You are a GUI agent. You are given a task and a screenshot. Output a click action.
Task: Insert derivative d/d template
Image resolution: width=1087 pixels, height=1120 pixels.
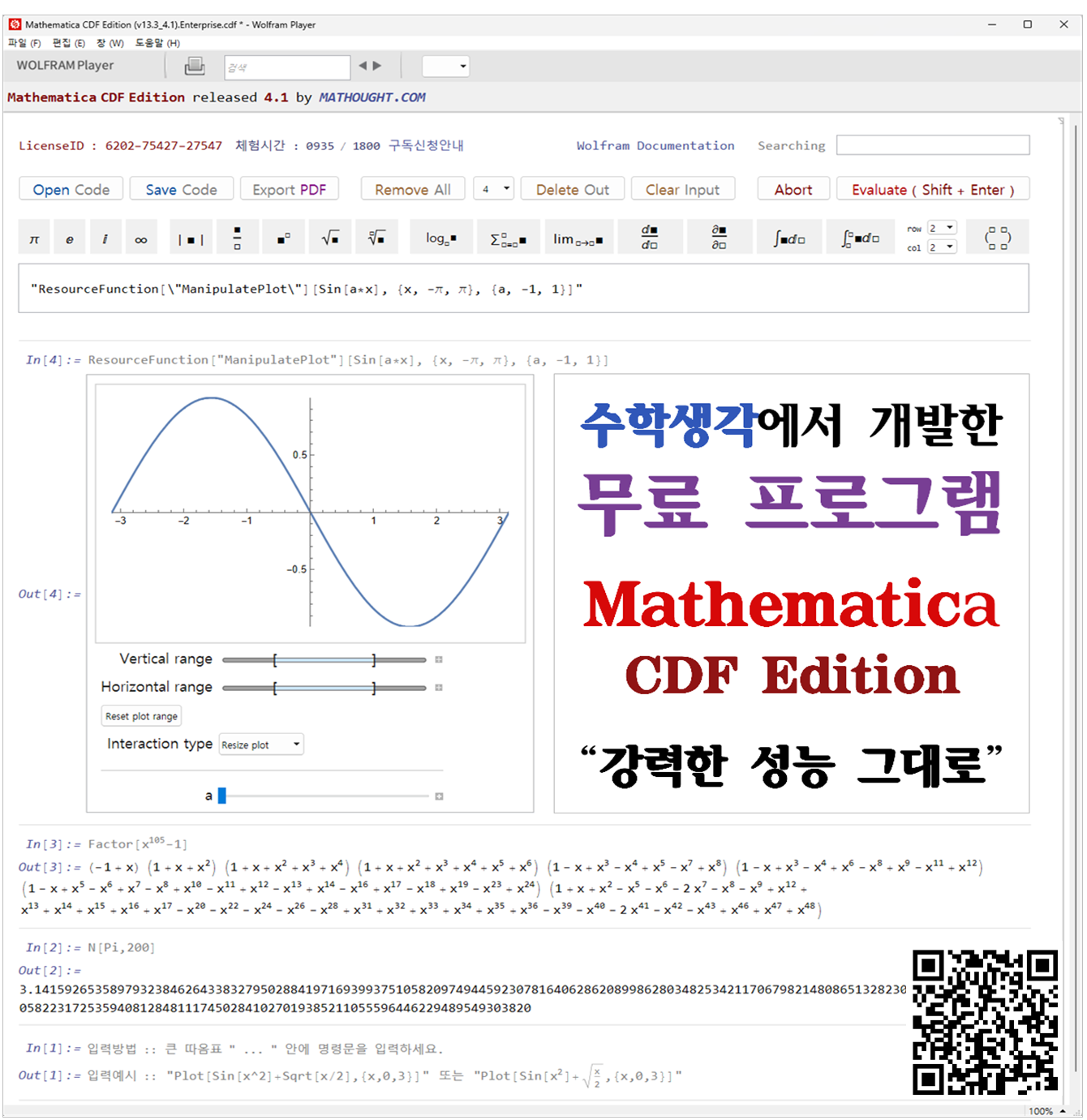[649, 238]
